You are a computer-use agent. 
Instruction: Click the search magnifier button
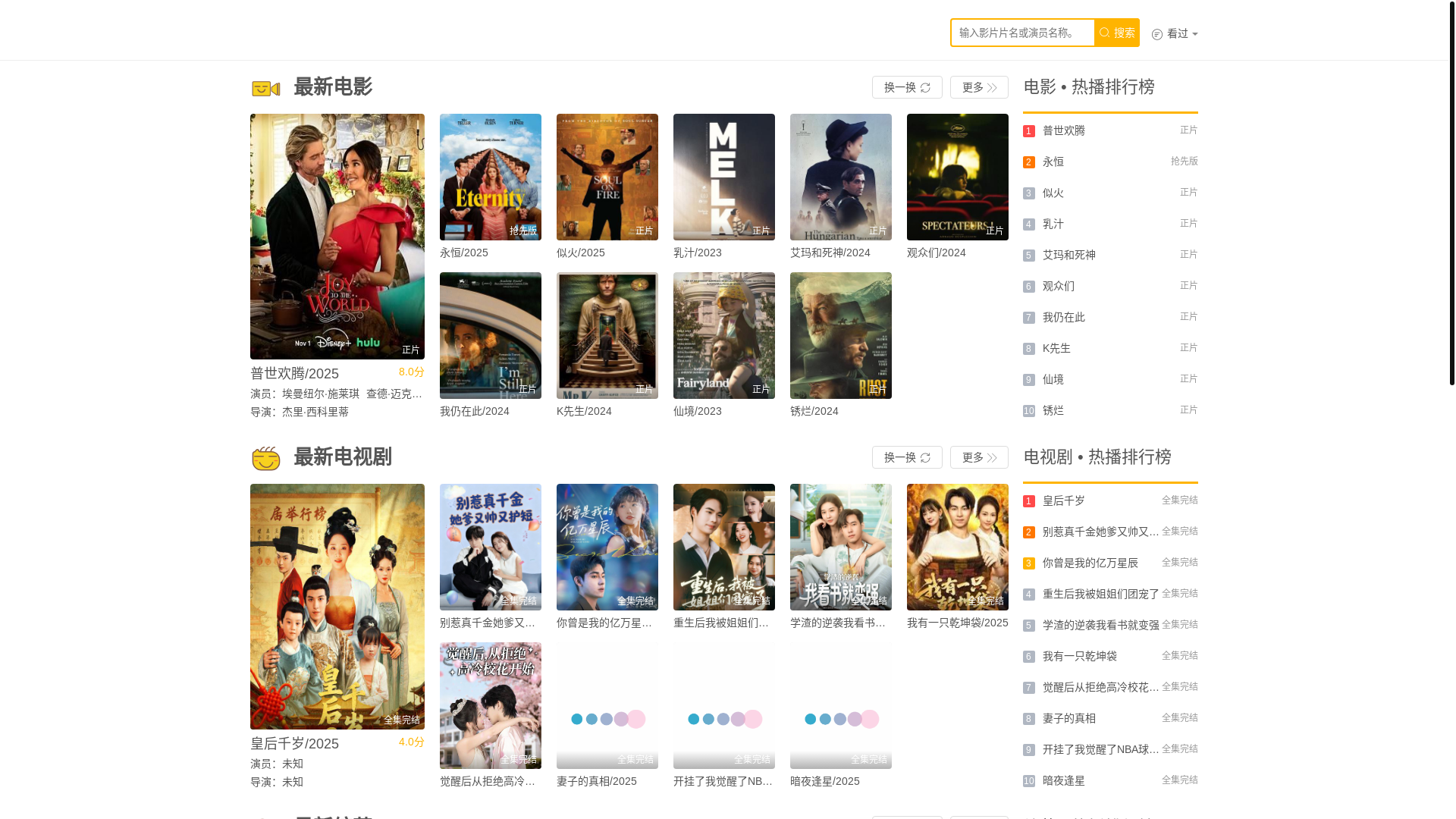[1116, 33]
